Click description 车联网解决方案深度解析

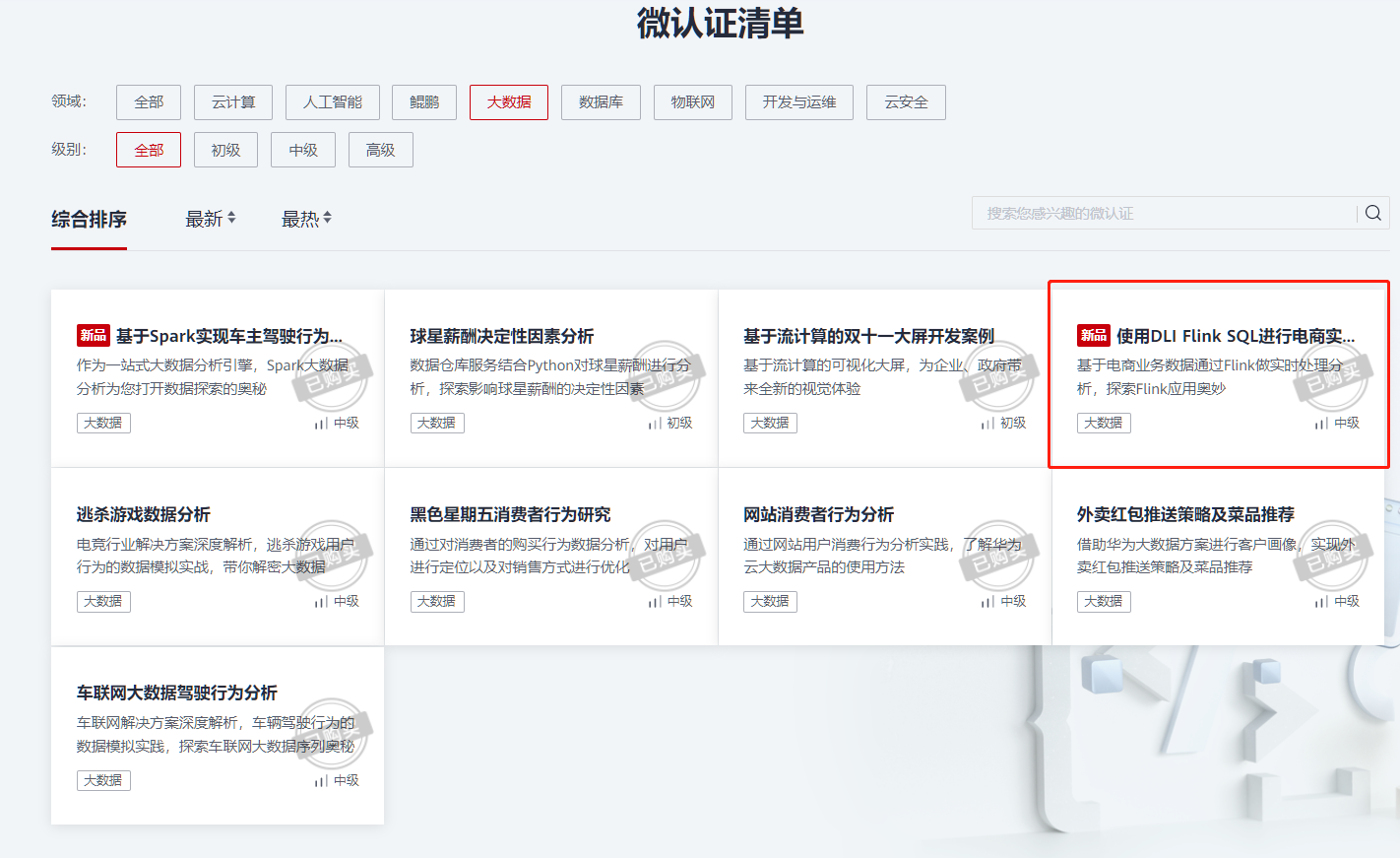pos(216,735)
